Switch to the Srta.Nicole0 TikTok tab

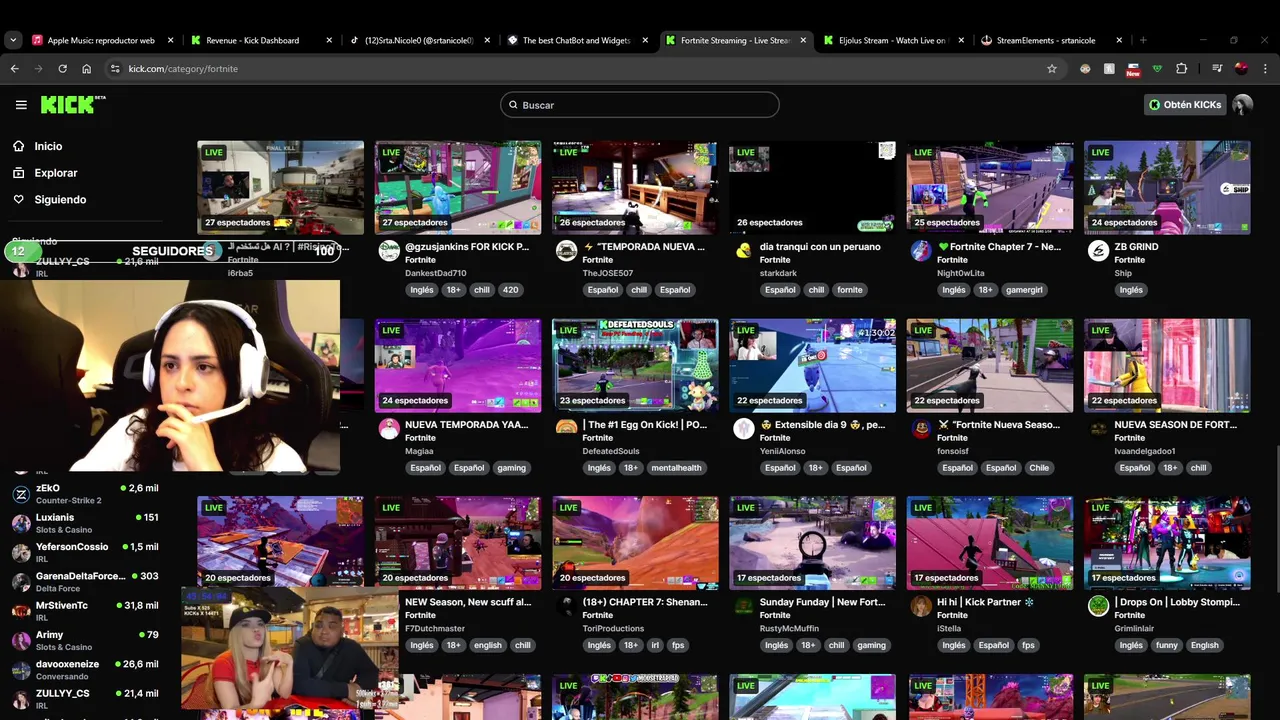419,40
